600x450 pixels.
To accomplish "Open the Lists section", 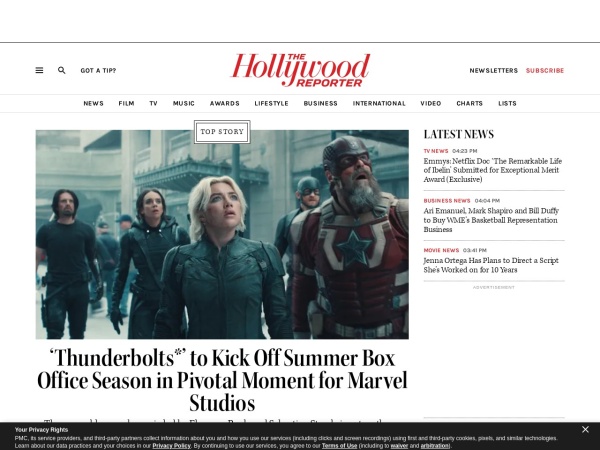I will pyautogui.click(x=507, y=103).
